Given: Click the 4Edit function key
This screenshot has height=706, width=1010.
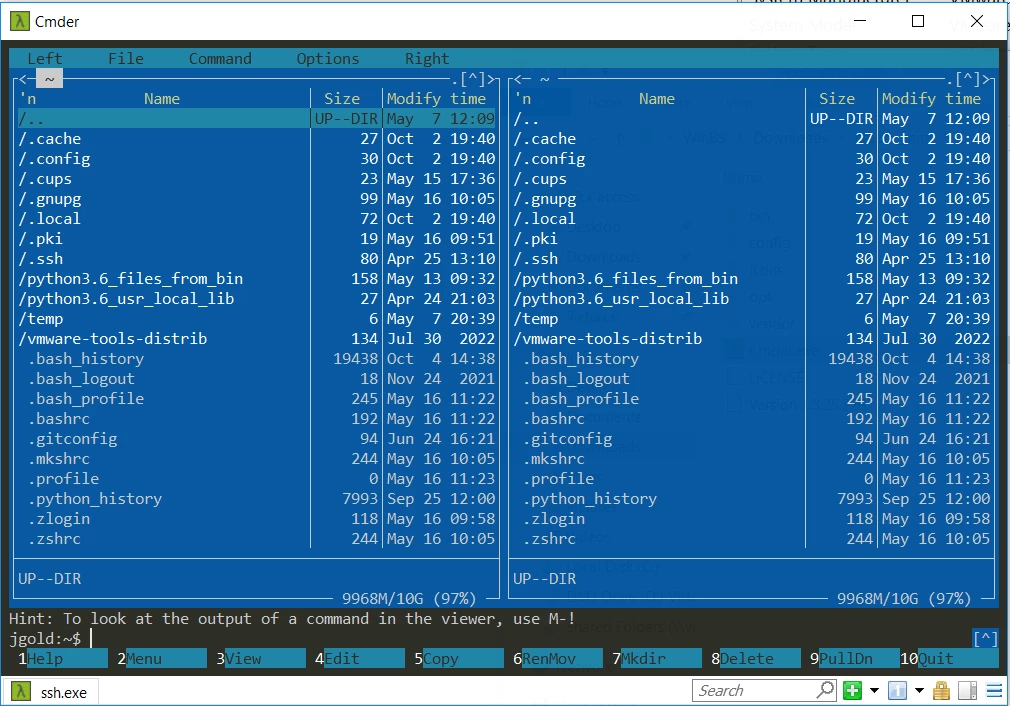Looking at the screenshot, I should 360,658.
